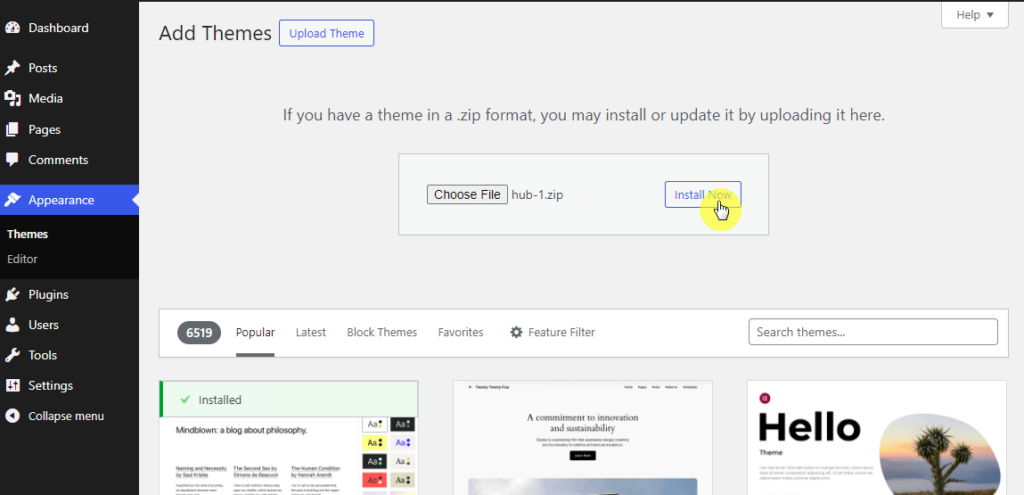Viewport: 1024px width, 495px height.
Task: Open the Tools menu label
Action: click(42, 355)
